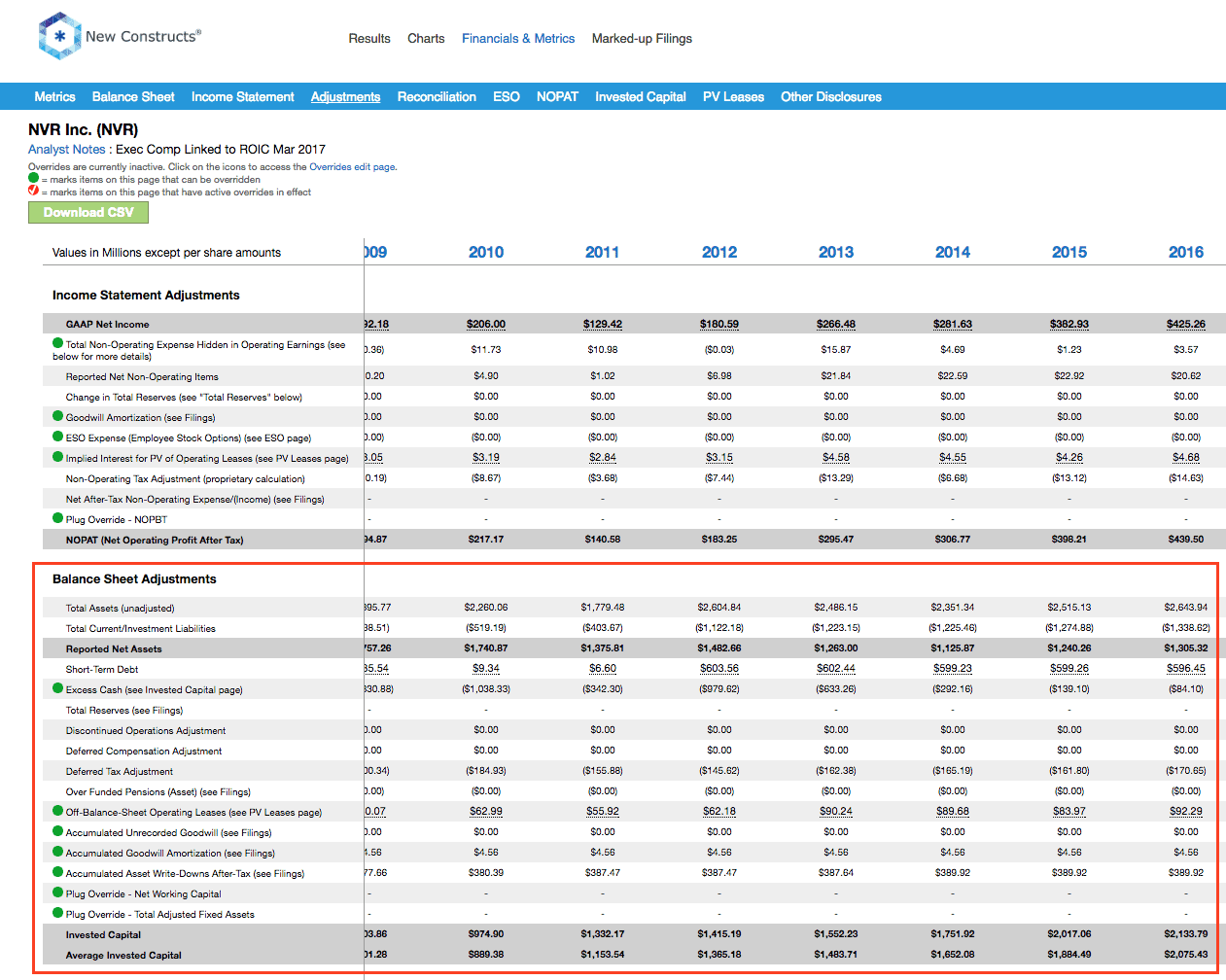
Task: Click 2016 Off-Balance-Sheet Leases value $92.29
Action: click(1186, 812)
